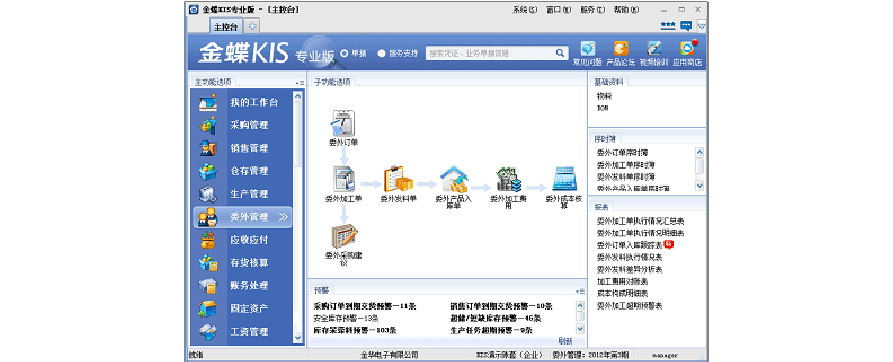The height and width of the screenshot is (362, 893).
Task: Open the 系统 menu
Action: click(x=525, y=10)
